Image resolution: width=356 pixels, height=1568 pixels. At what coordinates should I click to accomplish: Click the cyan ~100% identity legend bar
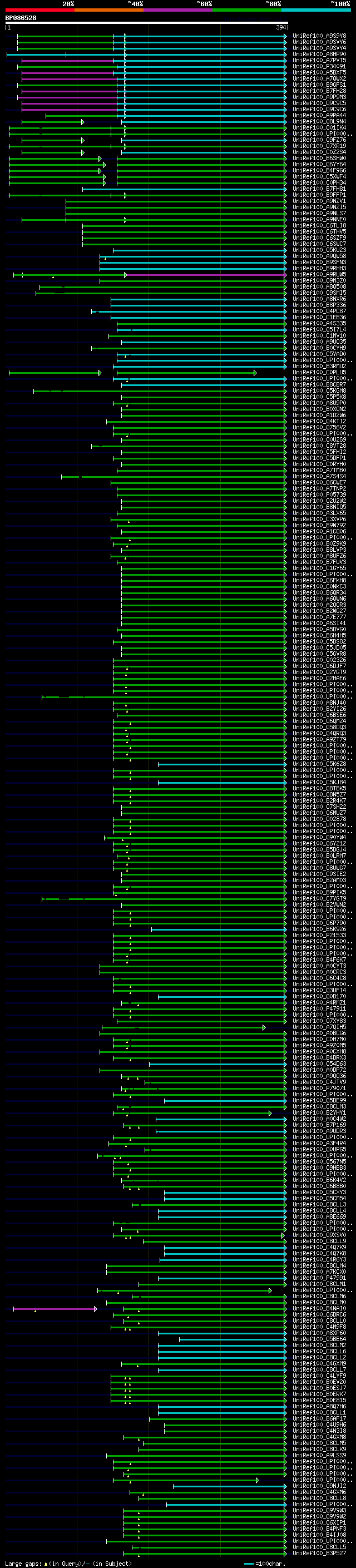pos(315,10)
